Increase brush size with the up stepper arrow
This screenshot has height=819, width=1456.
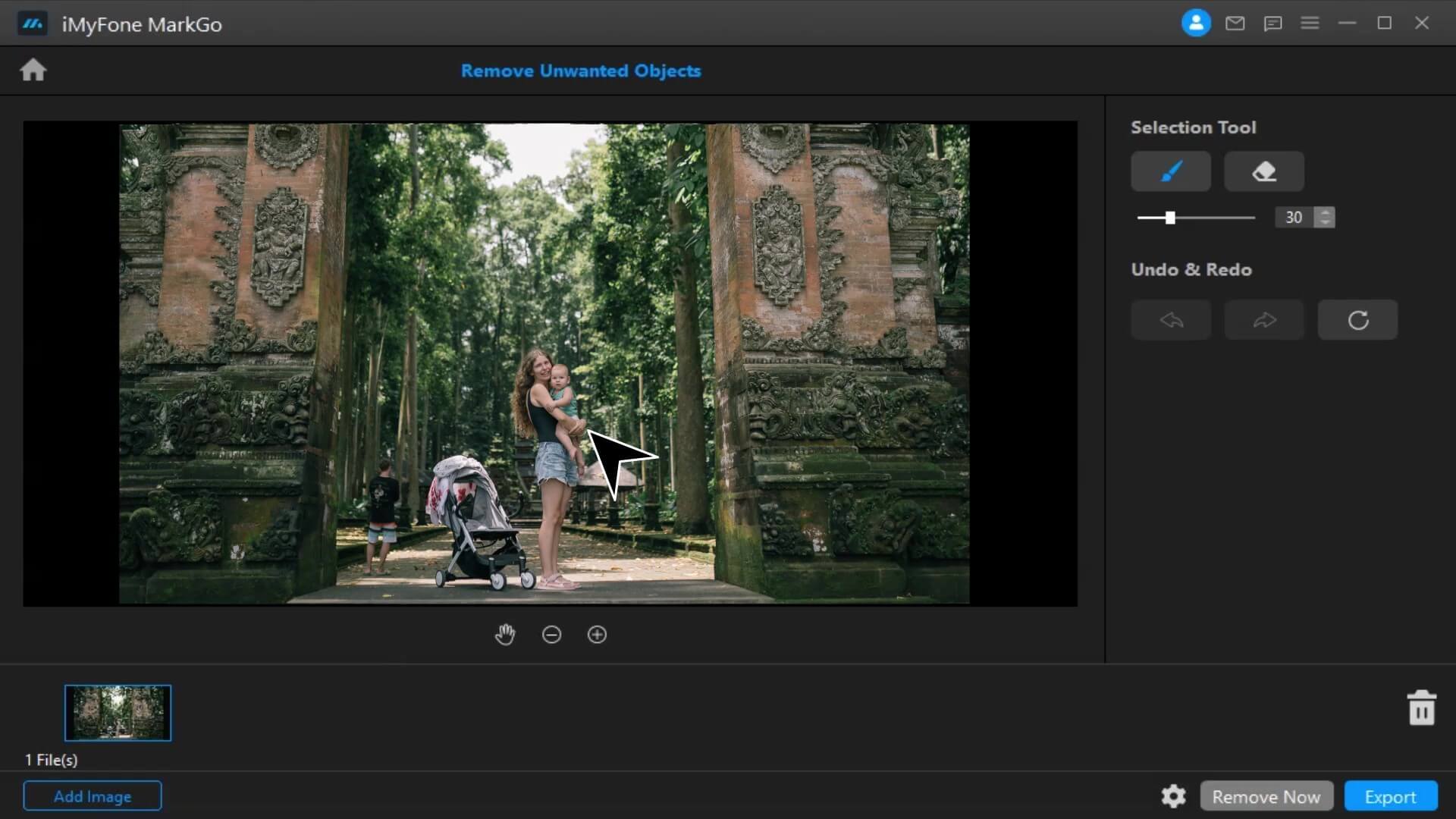[1325, 212]
